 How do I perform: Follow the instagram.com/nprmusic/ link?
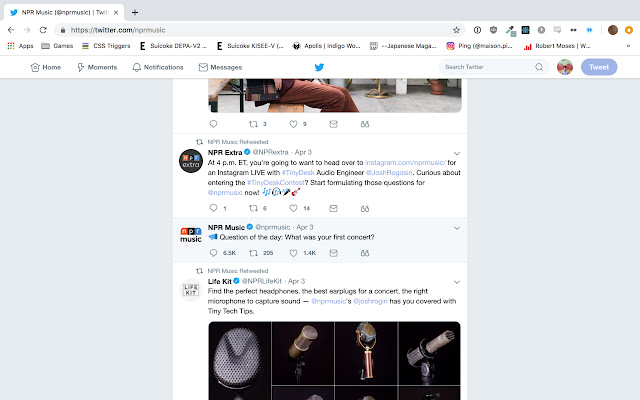click(x=405, y=162)
